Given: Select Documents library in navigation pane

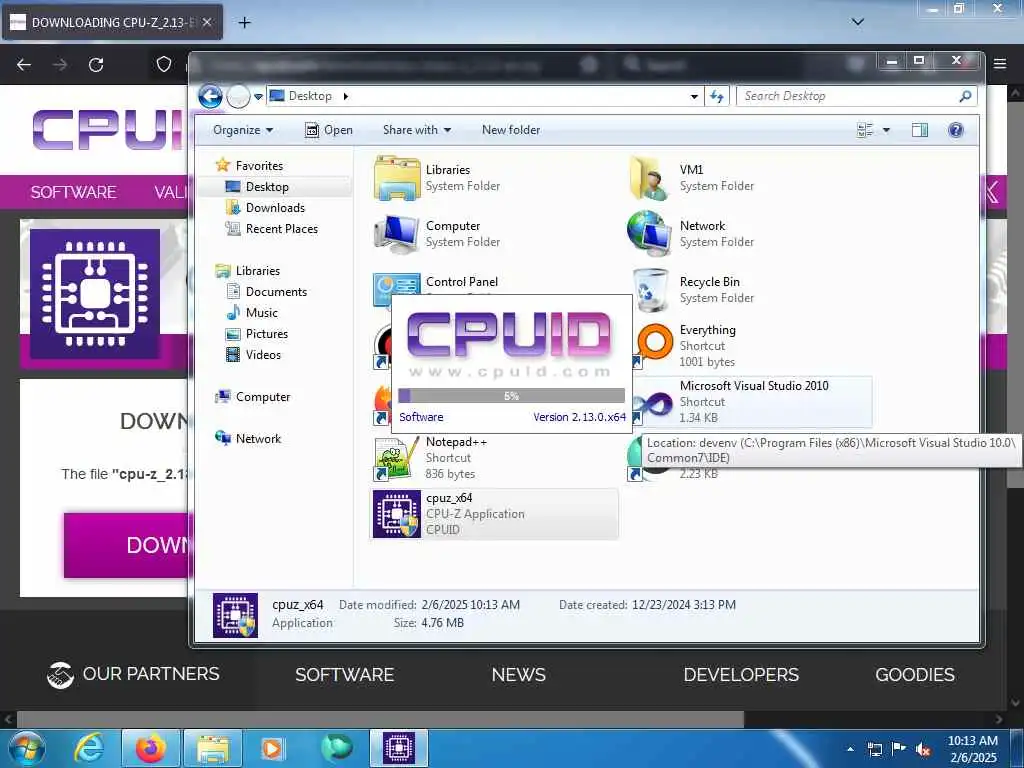Looking at the screenshot, I should coord(276,292).
